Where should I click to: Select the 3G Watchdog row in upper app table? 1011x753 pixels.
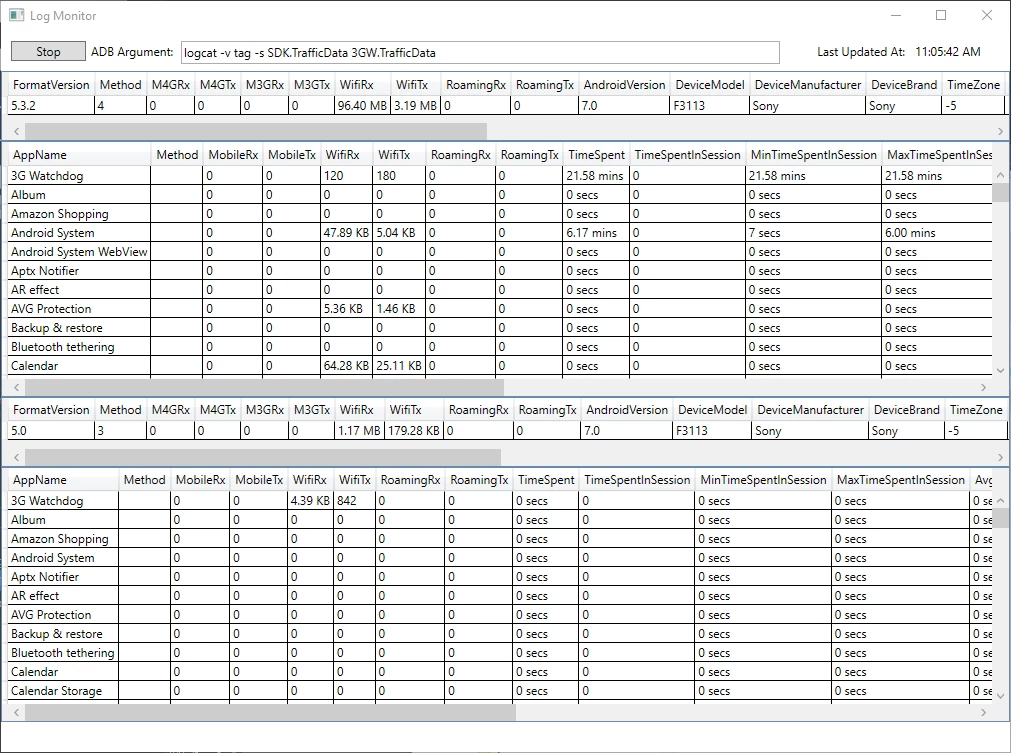coord(500,175)
